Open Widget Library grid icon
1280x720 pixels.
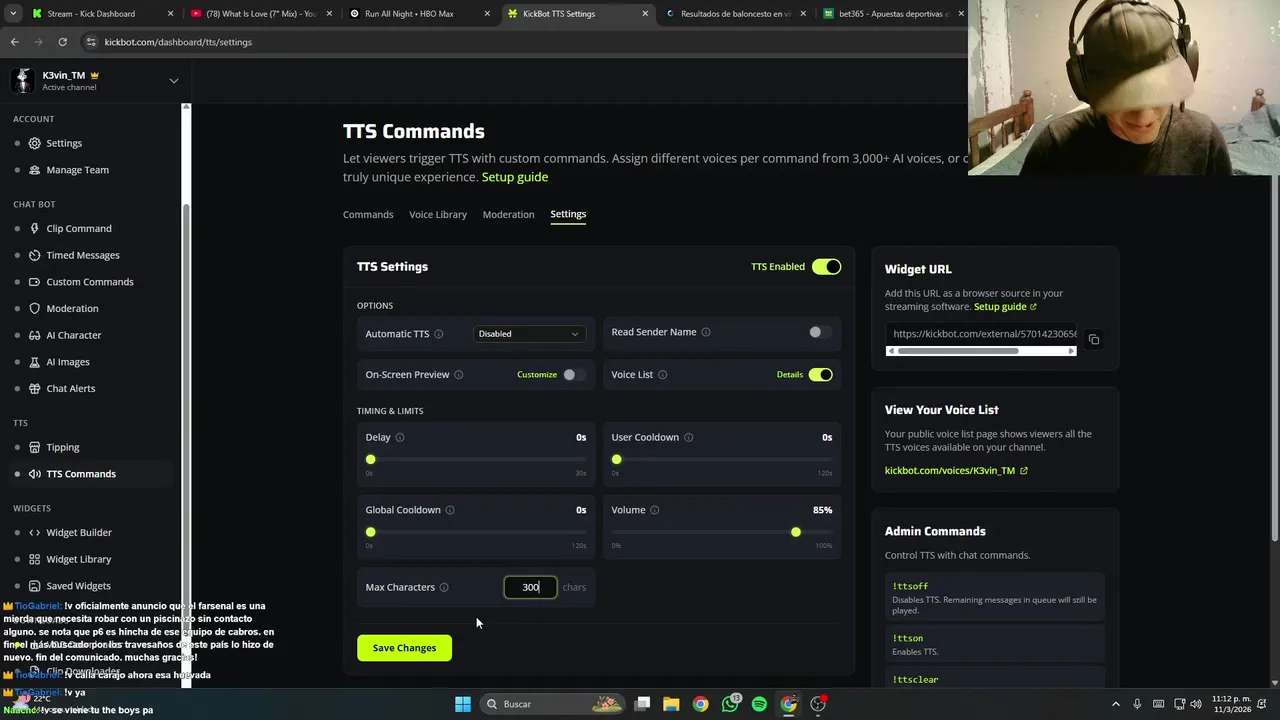point(35,559)
